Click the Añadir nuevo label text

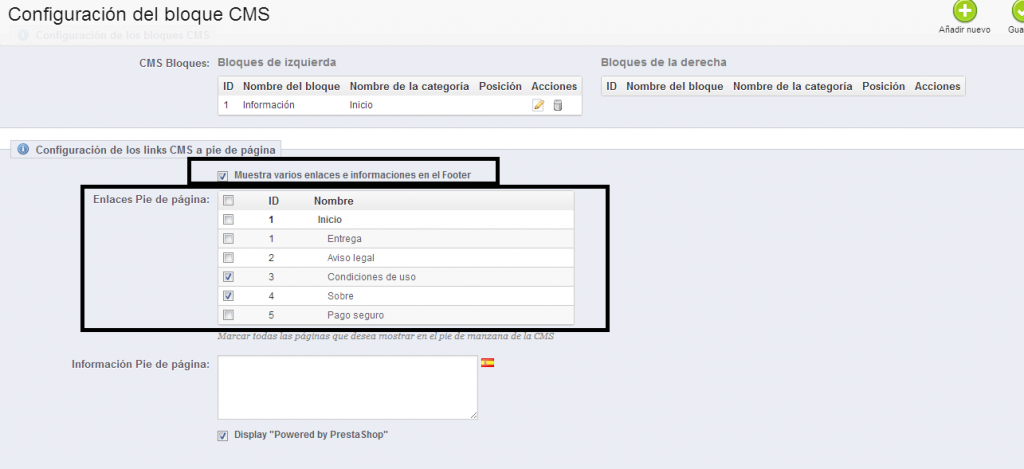pos(964,30)
